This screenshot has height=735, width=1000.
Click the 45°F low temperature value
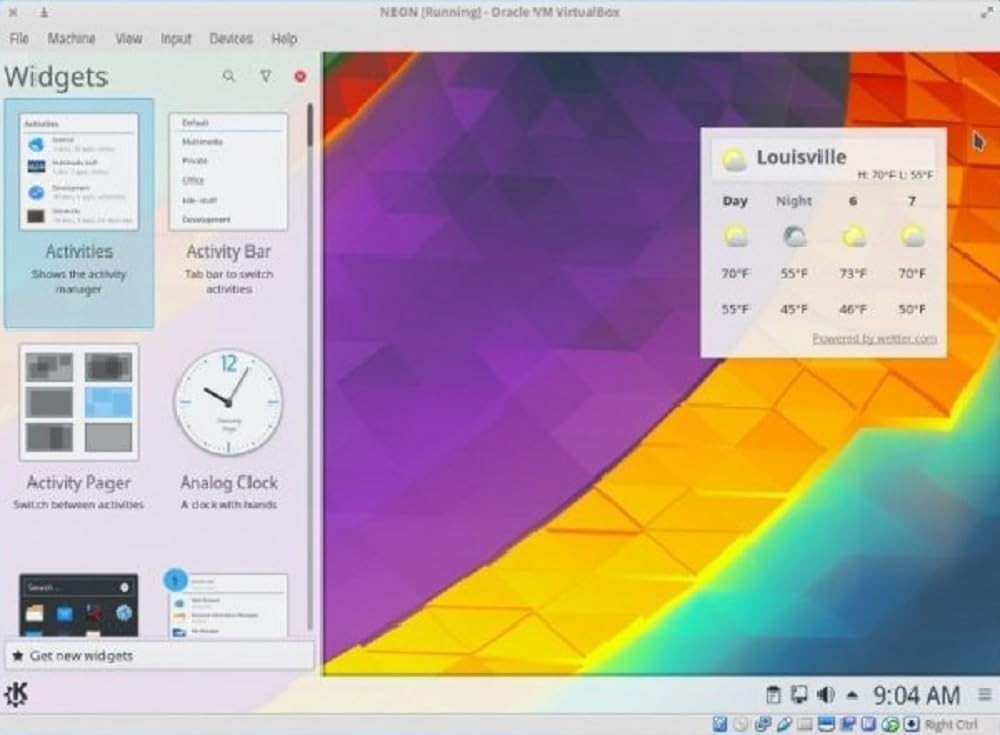794,309
